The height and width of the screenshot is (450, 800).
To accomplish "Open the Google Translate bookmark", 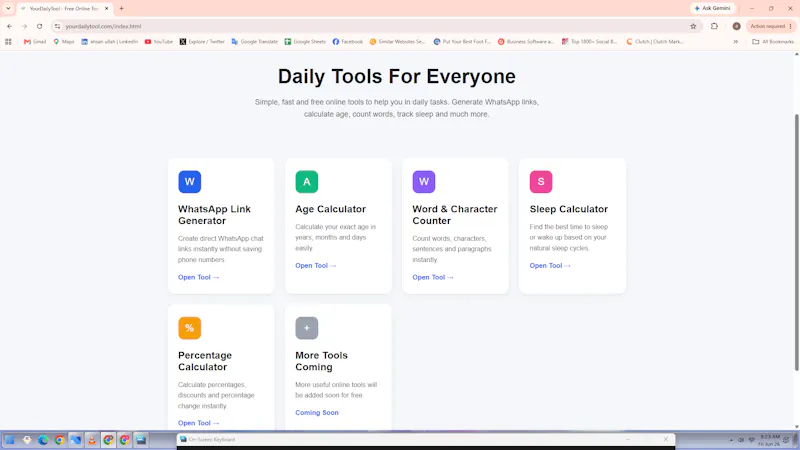I will [x=255, y=42].
